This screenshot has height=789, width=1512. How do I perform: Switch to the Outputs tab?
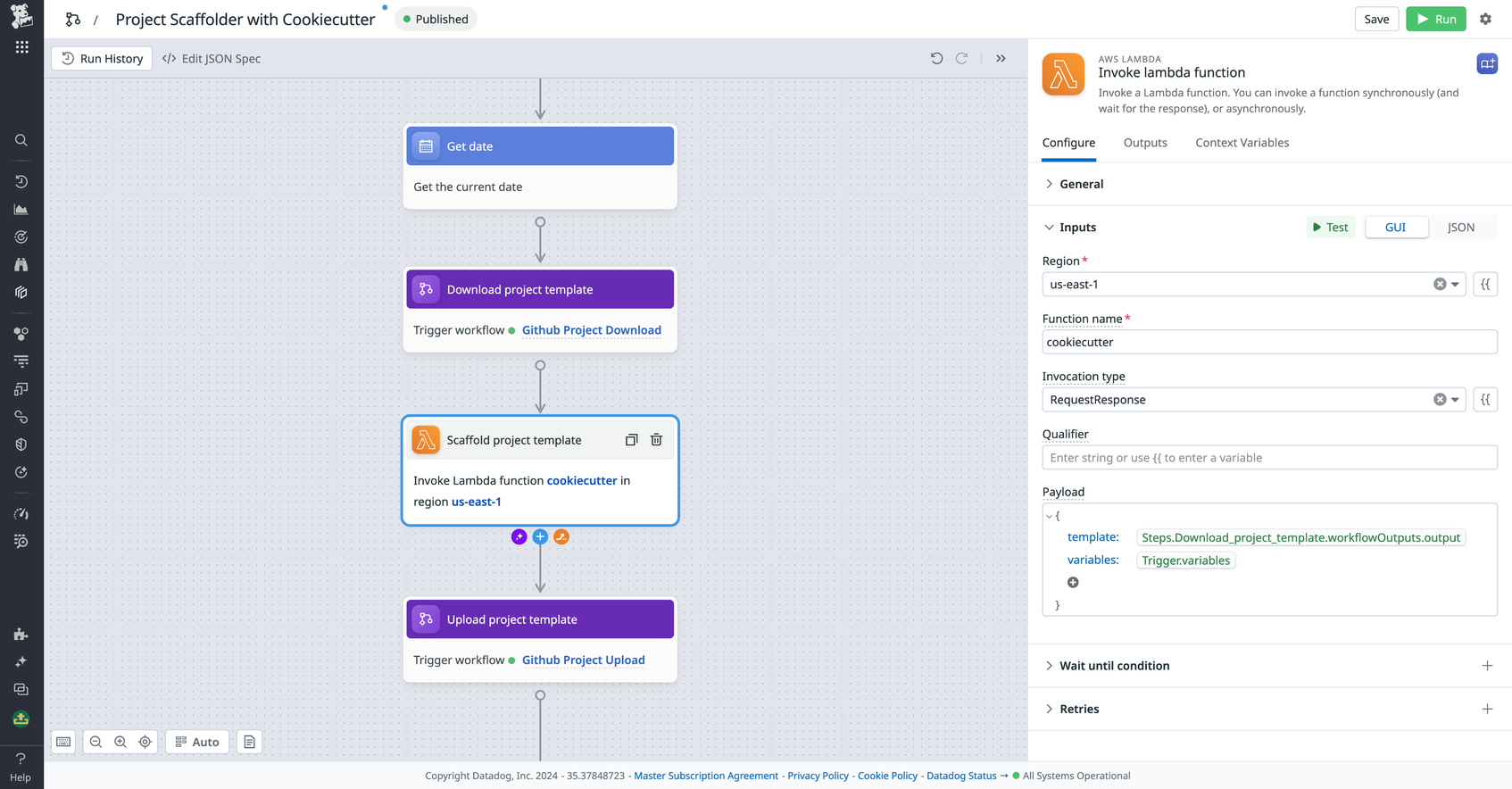pos(1145,143)
